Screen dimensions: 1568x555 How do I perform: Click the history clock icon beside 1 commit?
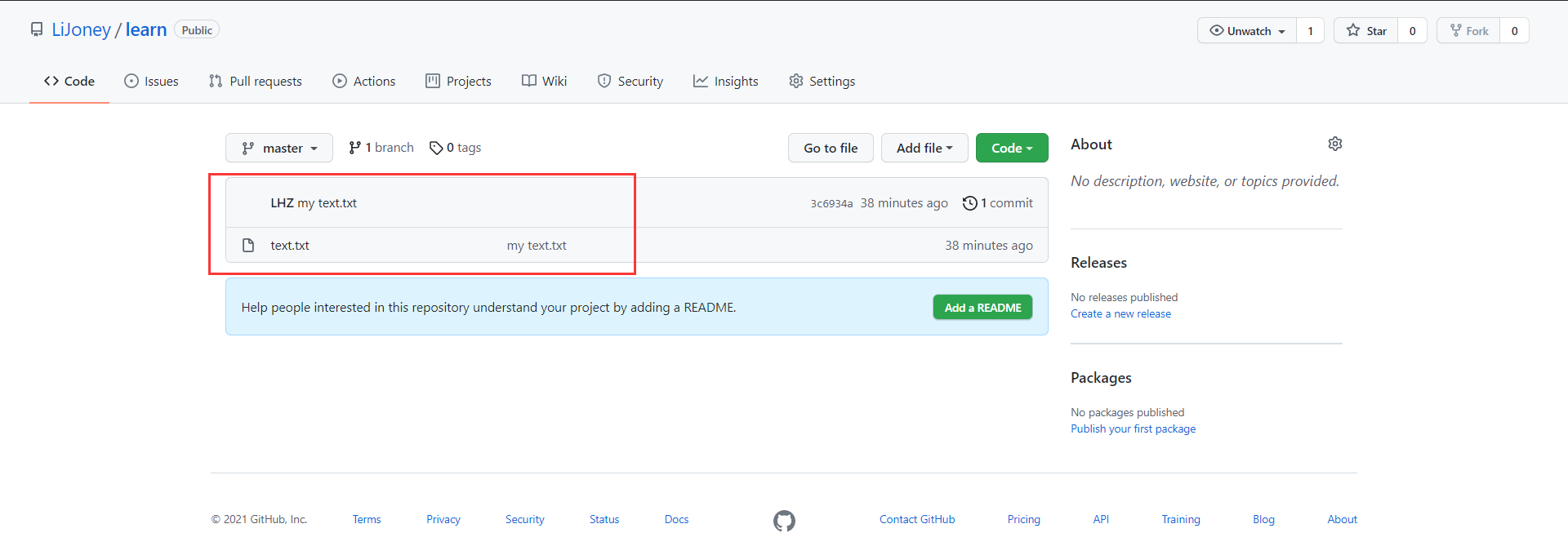pyautogui.click(x=969, y=203)
